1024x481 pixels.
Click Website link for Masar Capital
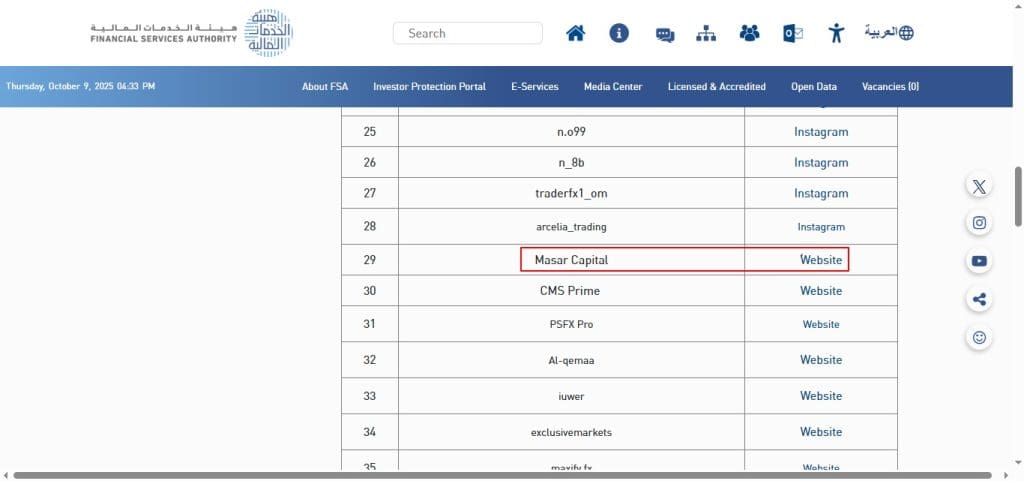coord(821,260)
